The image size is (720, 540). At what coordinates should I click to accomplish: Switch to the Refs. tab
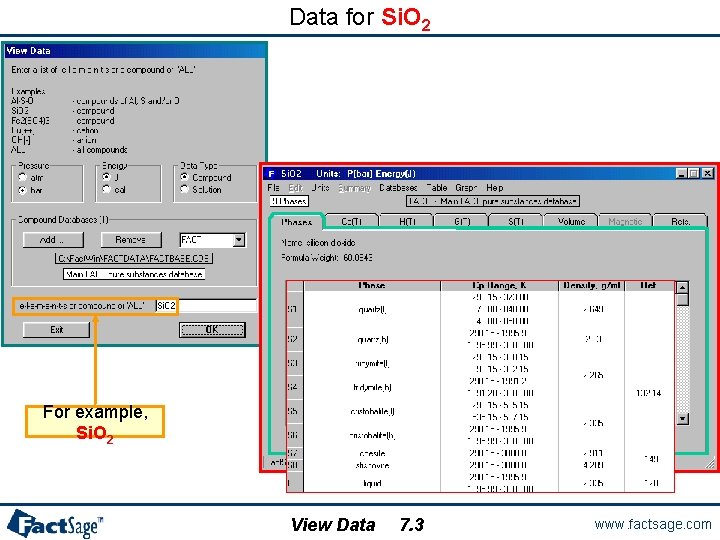click(680, 221)
